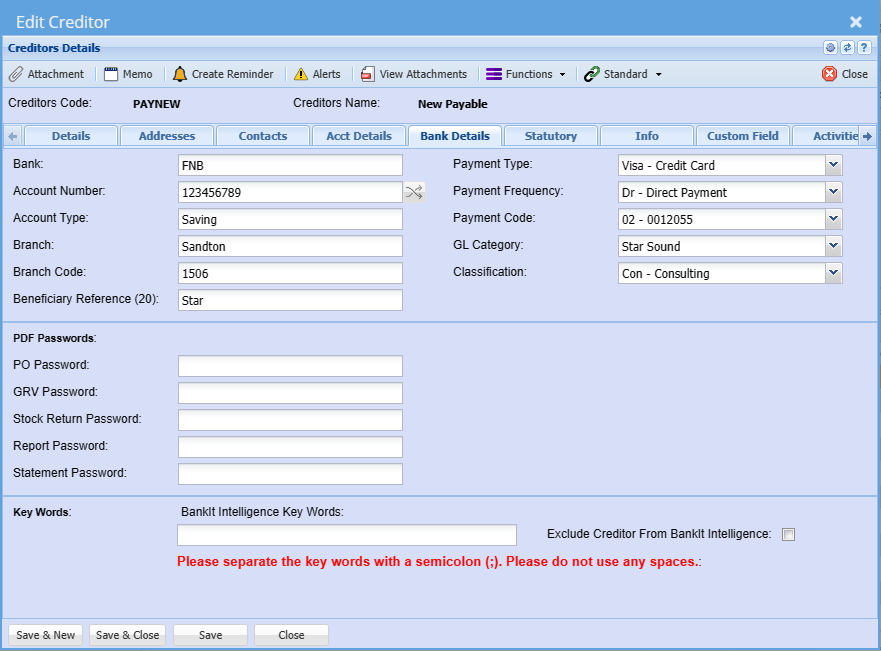Switch to the Statutory tab
The width and height of the screenshot is (881, 651).
tap(551, 136)
